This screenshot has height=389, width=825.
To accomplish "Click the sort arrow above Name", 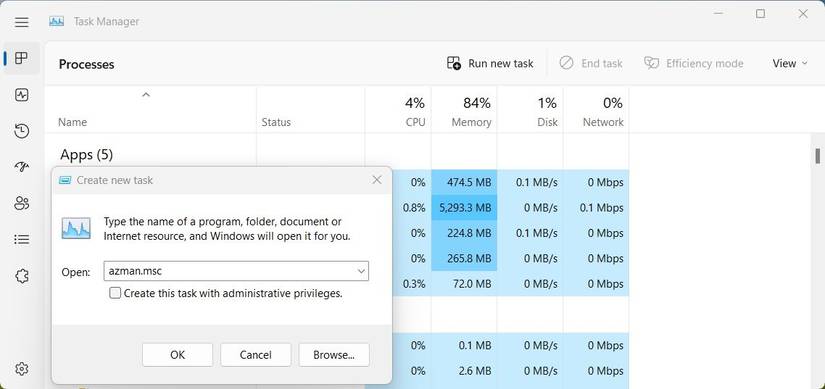I will 146,95.
